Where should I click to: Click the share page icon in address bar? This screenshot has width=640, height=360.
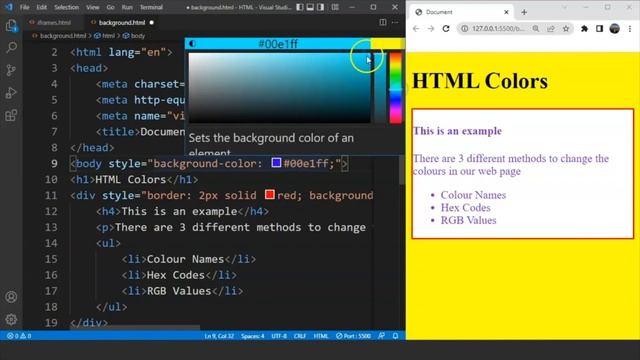tap(551, 29)
